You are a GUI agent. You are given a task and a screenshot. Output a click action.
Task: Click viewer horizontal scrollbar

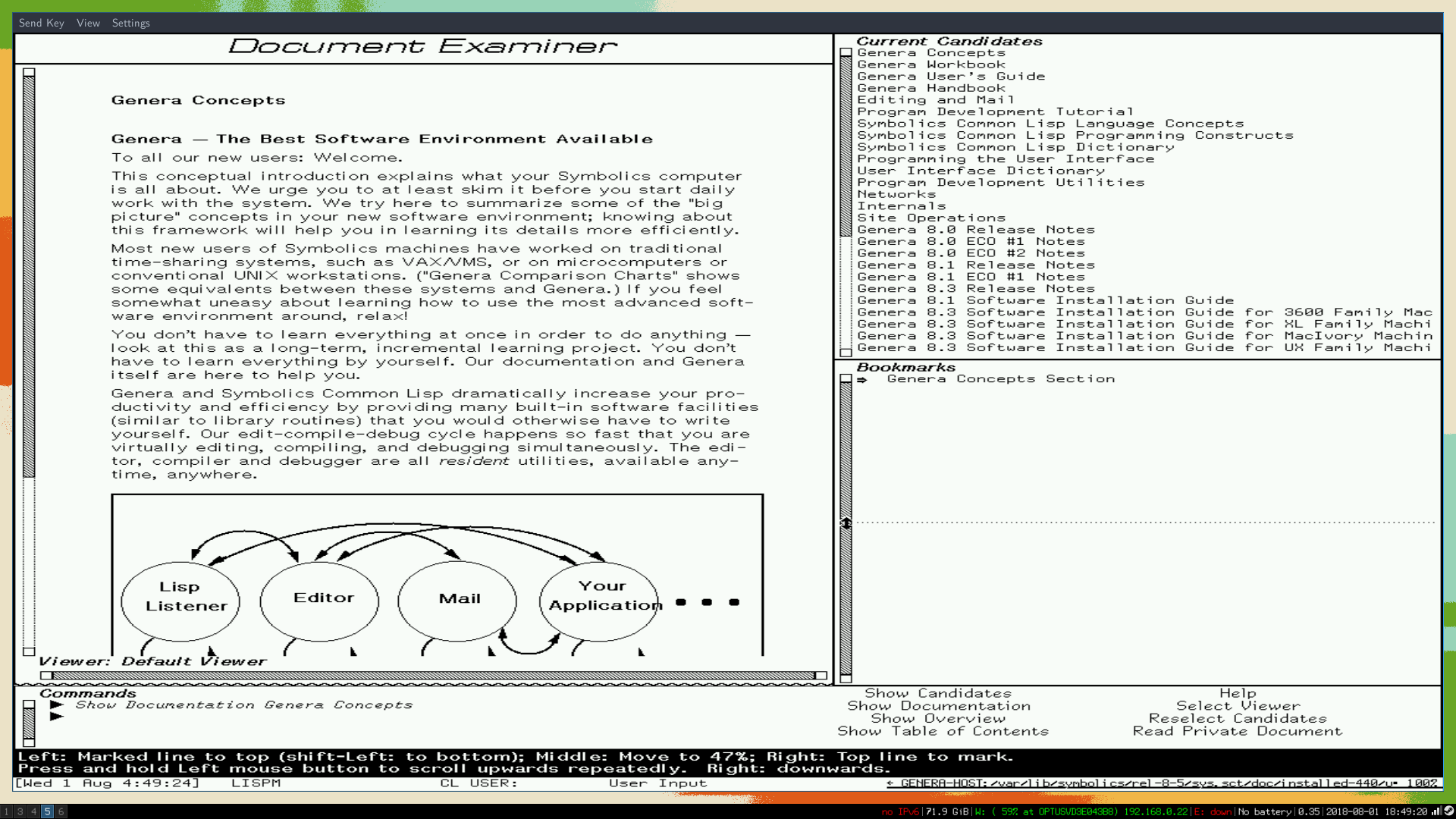[x=433, y=676]
